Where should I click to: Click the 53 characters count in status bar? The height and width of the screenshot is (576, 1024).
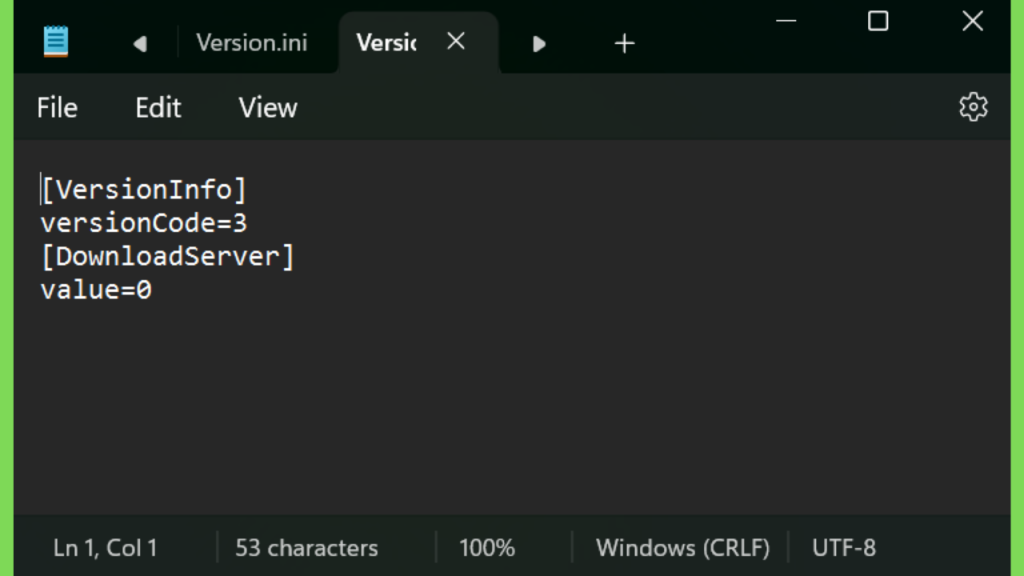coord(306,548)
